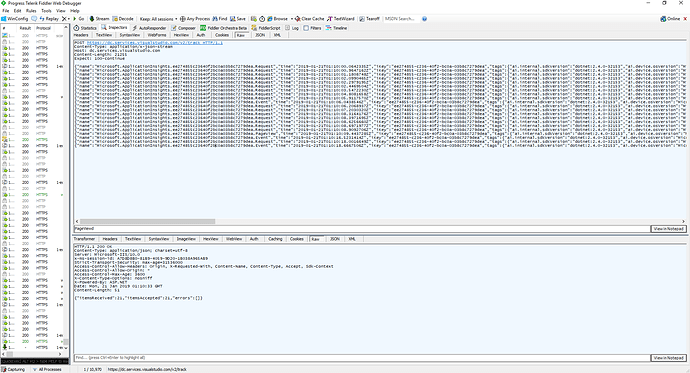Open the Rules menu

[x=31, y=11]
